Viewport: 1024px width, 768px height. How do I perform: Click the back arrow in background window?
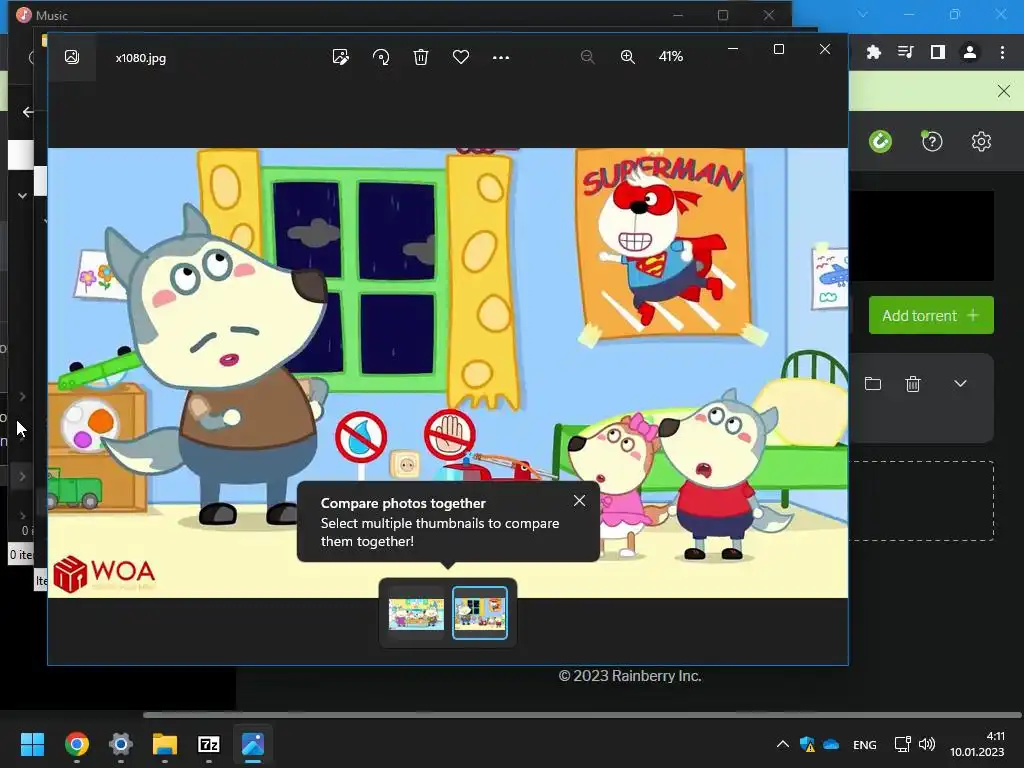(28, 112)
